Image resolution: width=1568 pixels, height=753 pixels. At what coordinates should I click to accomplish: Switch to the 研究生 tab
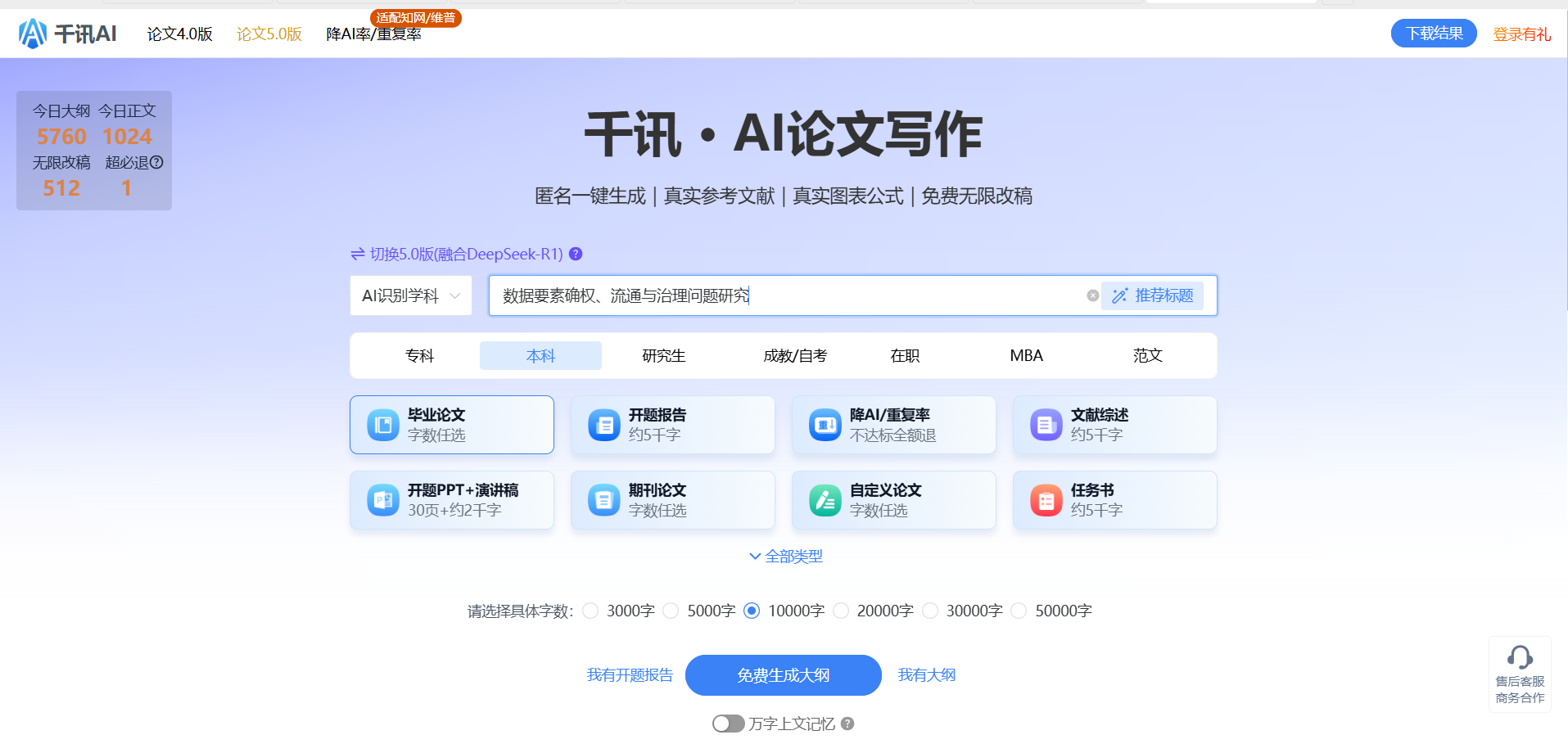pos(663,356)
